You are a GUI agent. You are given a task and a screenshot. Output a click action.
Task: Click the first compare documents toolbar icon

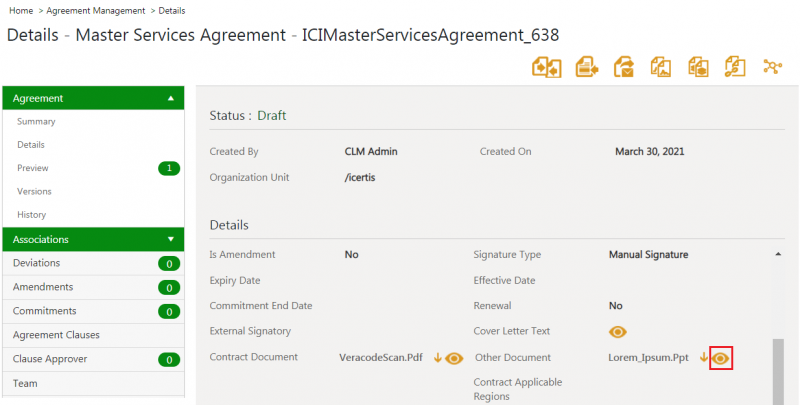click(x=548, y=67)
